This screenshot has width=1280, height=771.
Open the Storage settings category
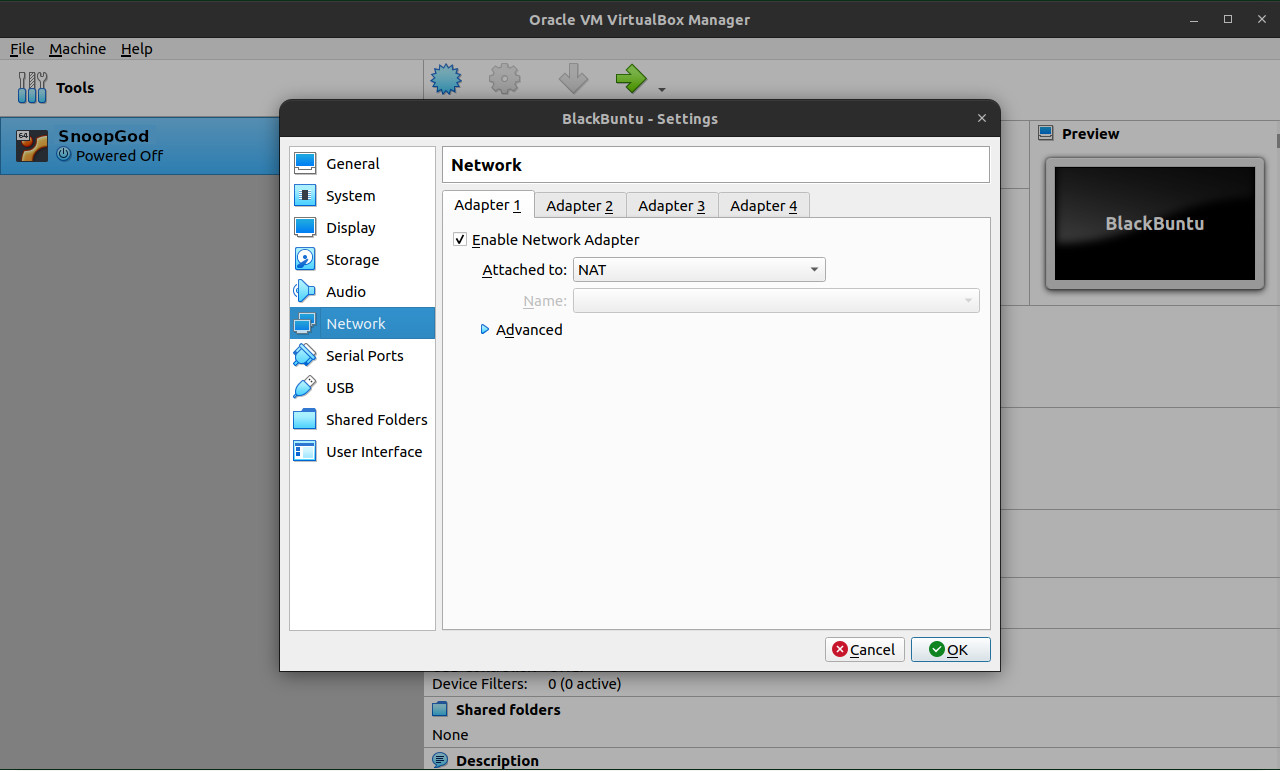click(x=362, y=260)
